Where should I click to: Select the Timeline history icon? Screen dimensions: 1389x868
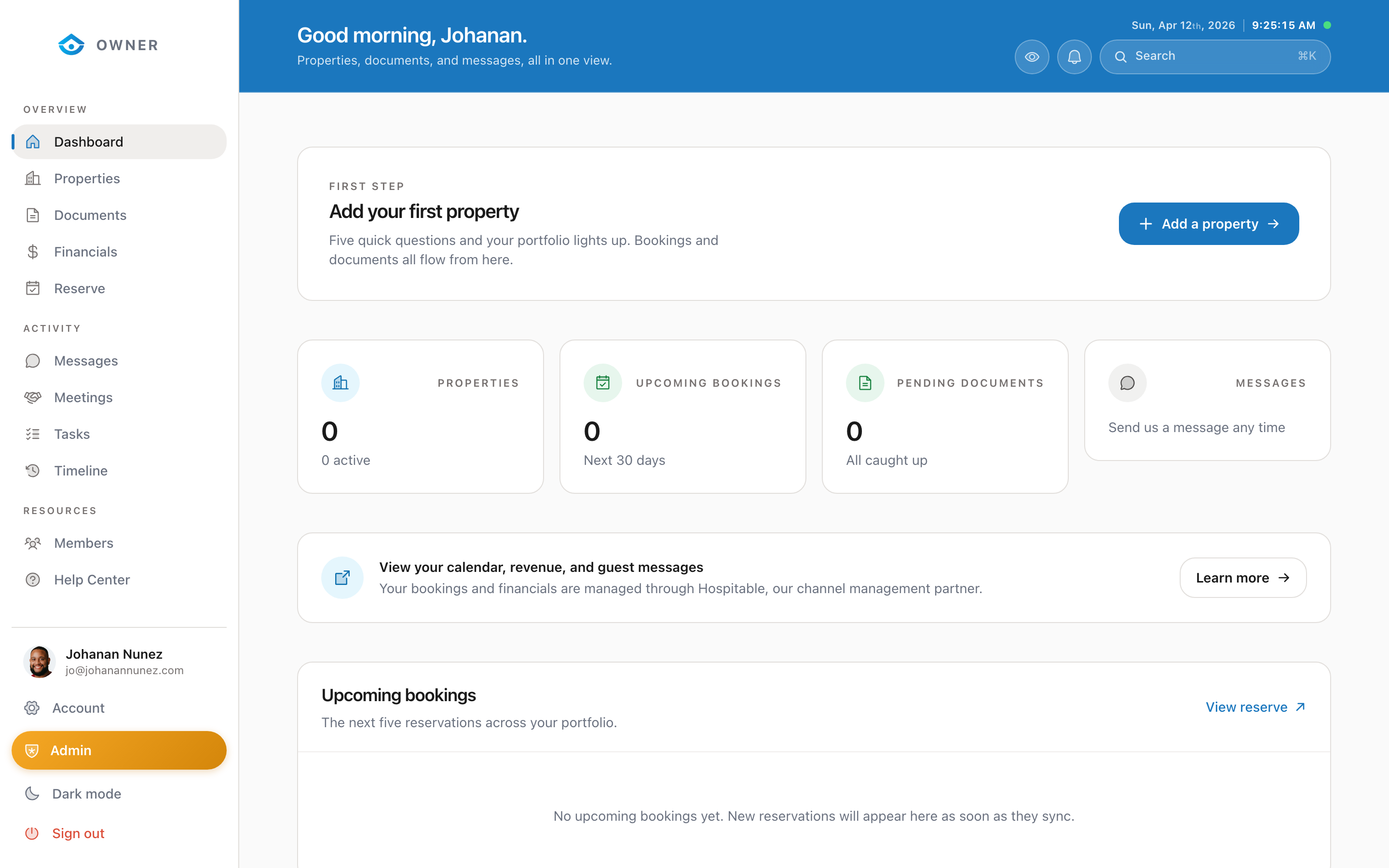coord(33,470)
